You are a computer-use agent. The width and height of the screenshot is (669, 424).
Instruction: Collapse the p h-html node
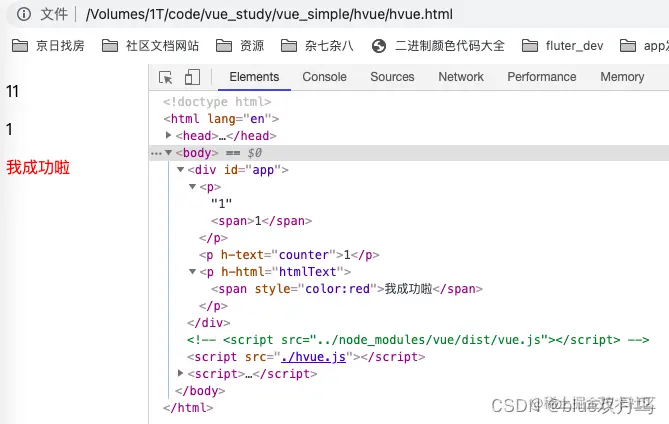192,271
